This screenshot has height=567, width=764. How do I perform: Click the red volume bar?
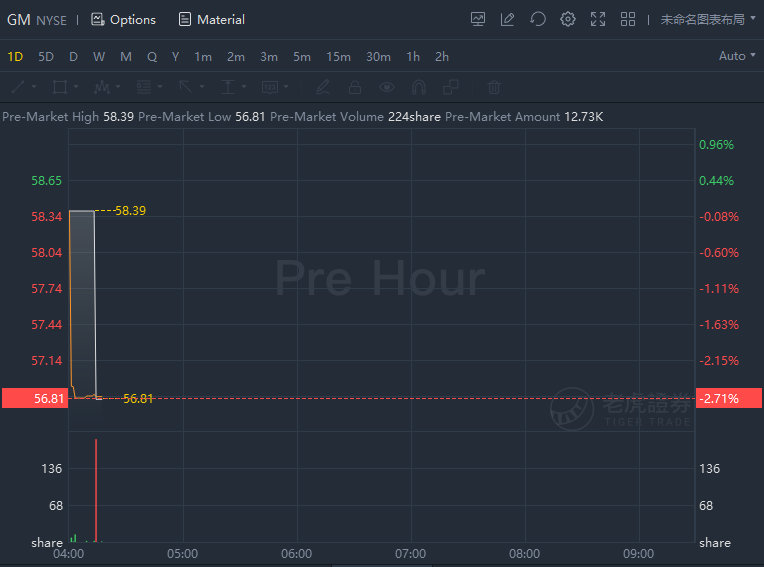point(96,490)
